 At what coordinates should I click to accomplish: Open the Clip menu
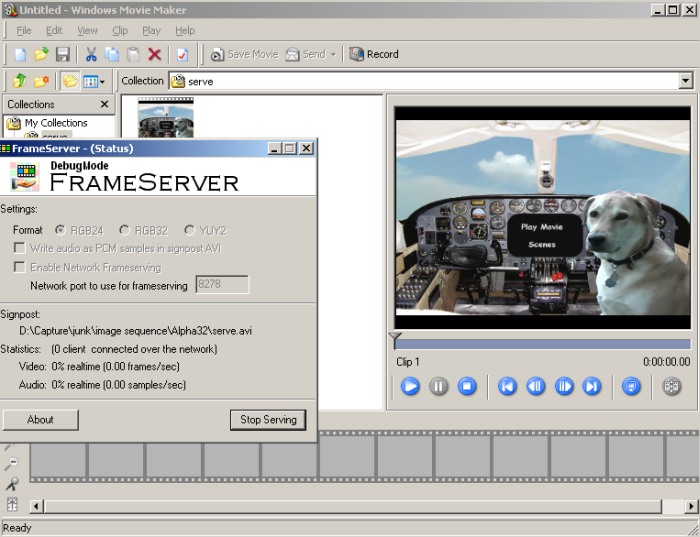click(120, 31)
